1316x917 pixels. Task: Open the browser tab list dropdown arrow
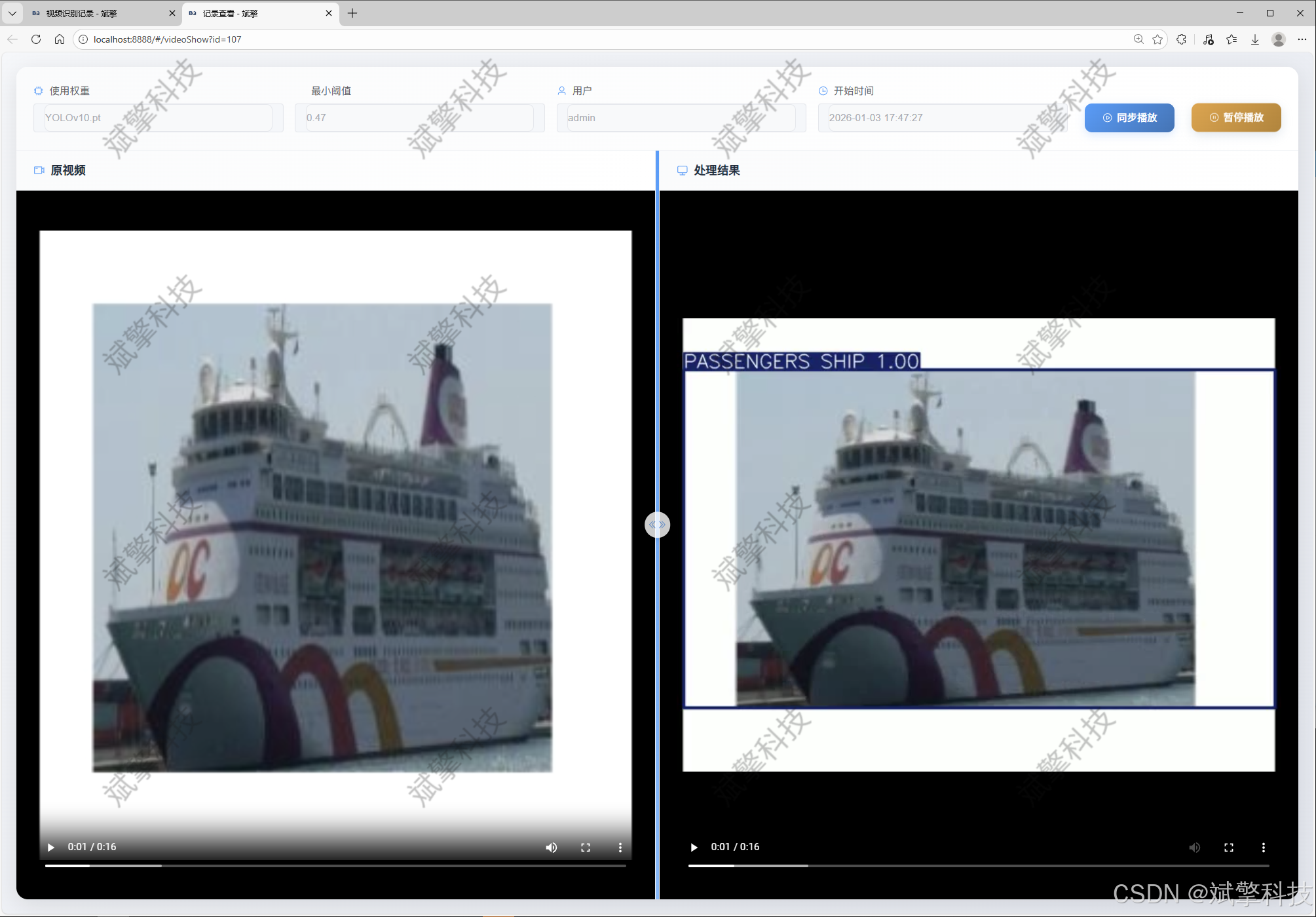click(12, 13)
